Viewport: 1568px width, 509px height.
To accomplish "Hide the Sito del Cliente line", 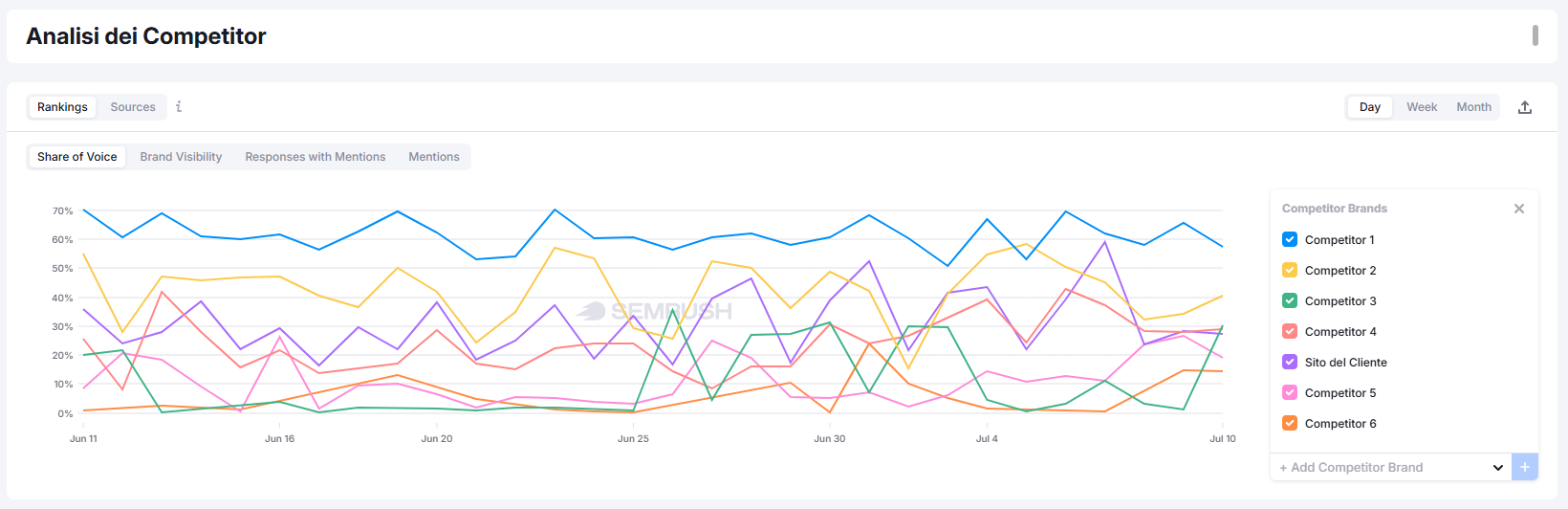I will (1290, 362).
